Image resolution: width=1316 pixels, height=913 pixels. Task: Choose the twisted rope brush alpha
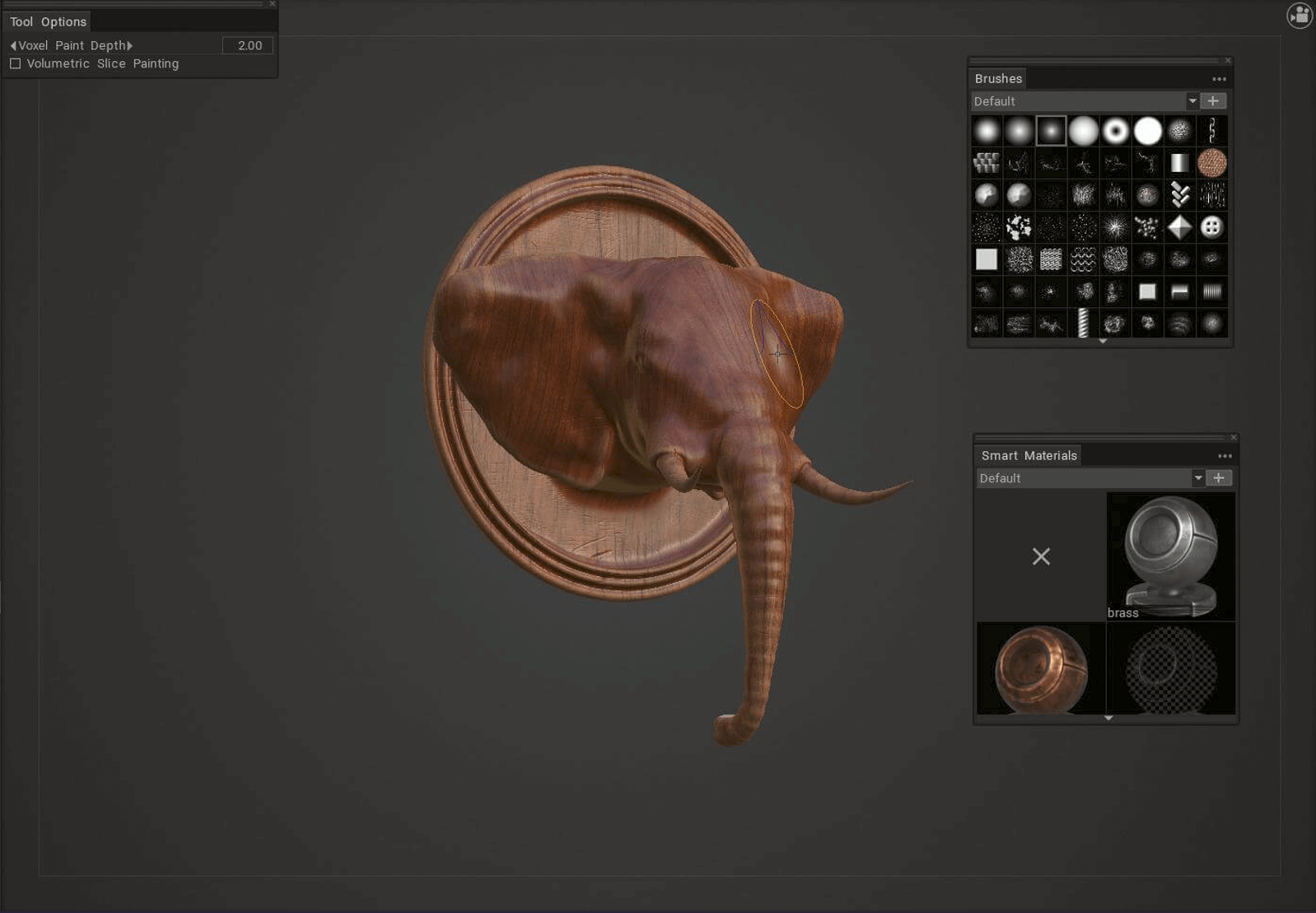click(x=1083, y=324)
